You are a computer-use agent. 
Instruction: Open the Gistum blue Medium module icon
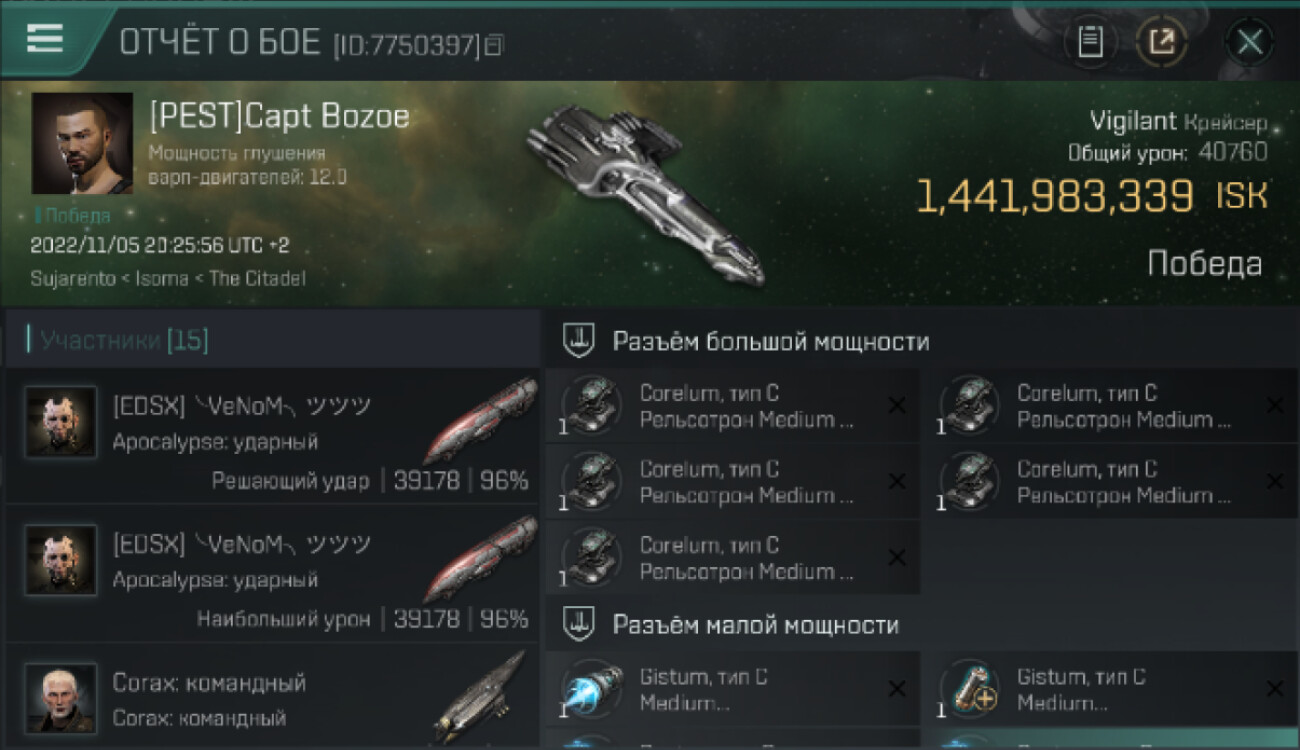pos(591,689)
